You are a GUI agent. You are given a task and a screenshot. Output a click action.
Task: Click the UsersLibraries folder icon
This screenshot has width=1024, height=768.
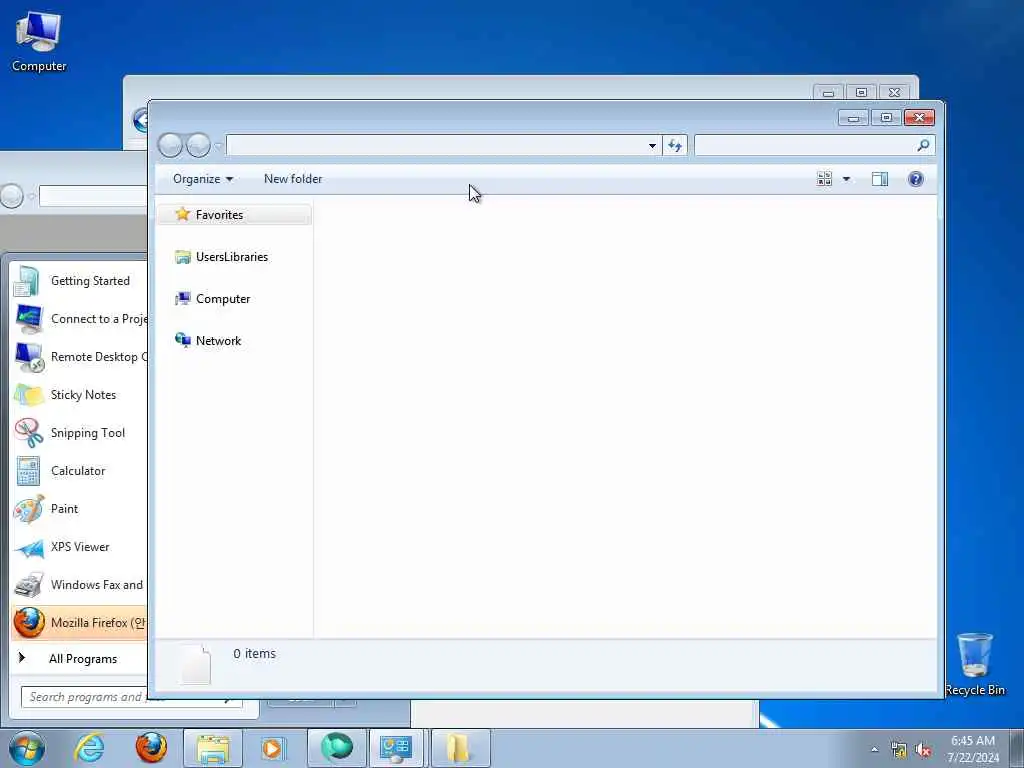183,257
